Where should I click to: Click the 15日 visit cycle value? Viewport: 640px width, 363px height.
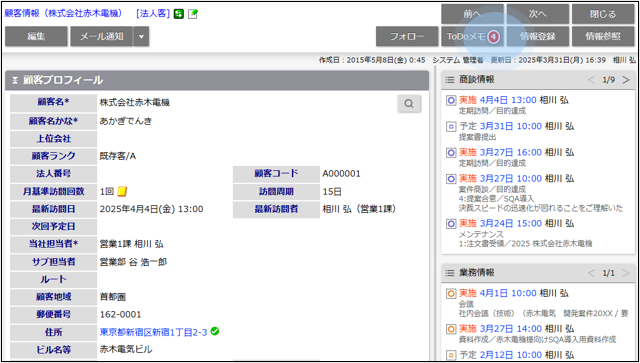click(x=332, y=192)
